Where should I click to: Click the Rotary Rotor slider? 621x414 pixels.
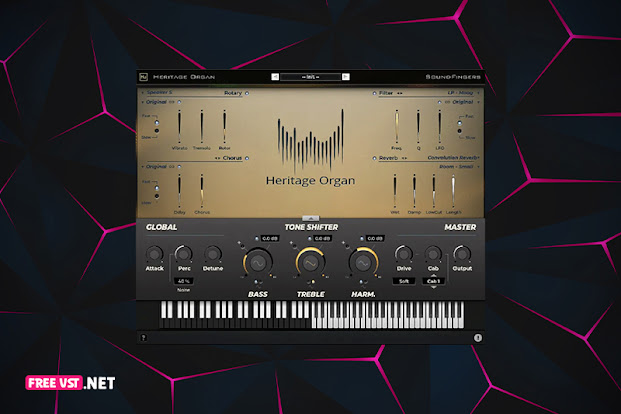pyautogui.click(x=225, y=126)
